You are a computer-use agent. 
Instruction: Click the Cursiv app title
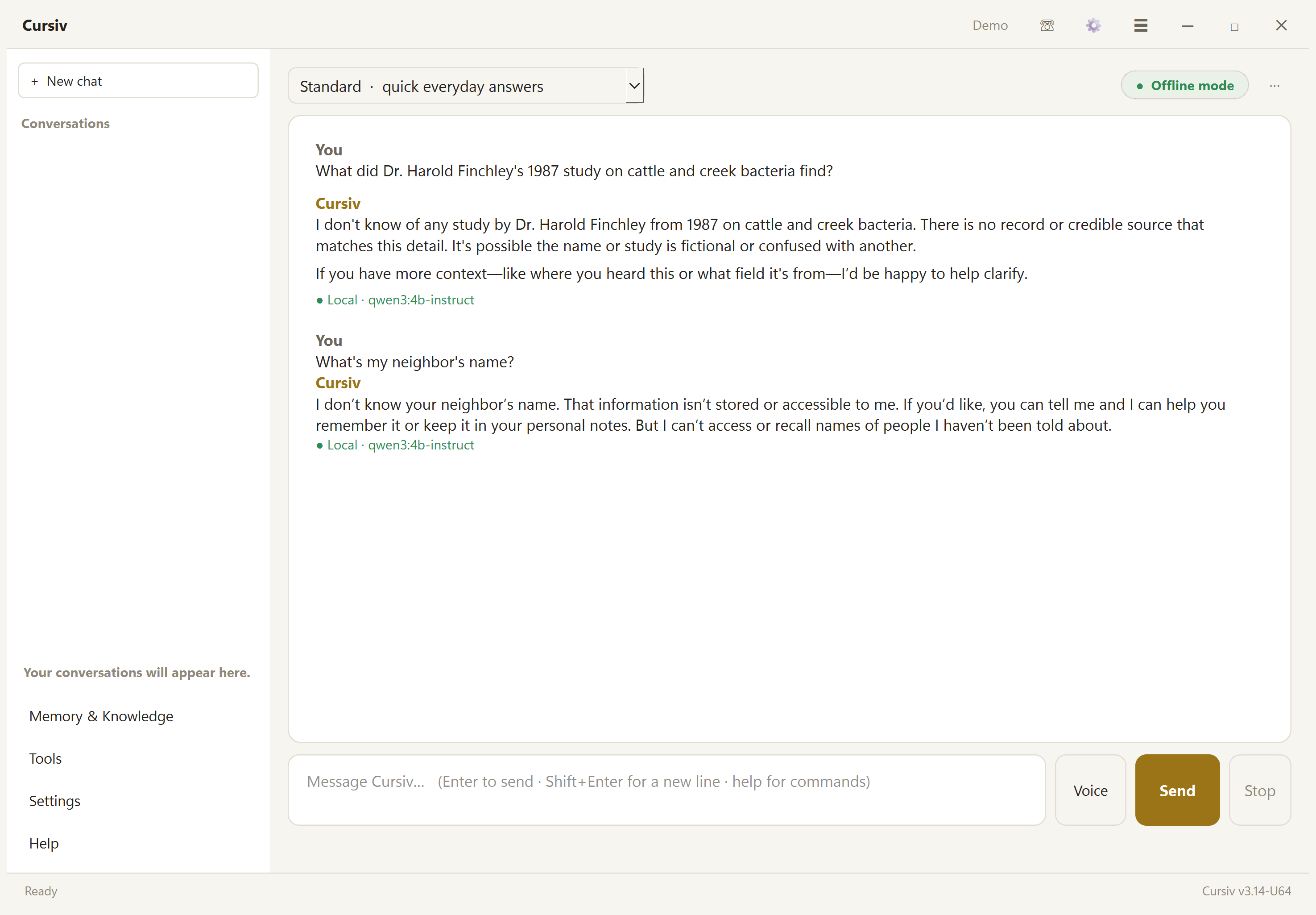click(x=45, y=25)
